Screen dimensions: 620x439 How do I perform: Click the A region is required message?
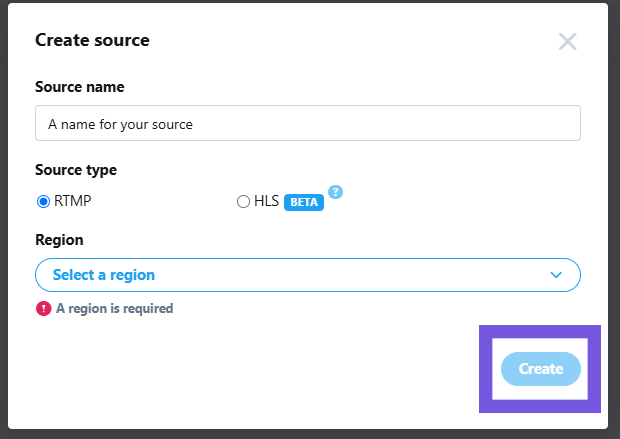click(x=114, y=309)
